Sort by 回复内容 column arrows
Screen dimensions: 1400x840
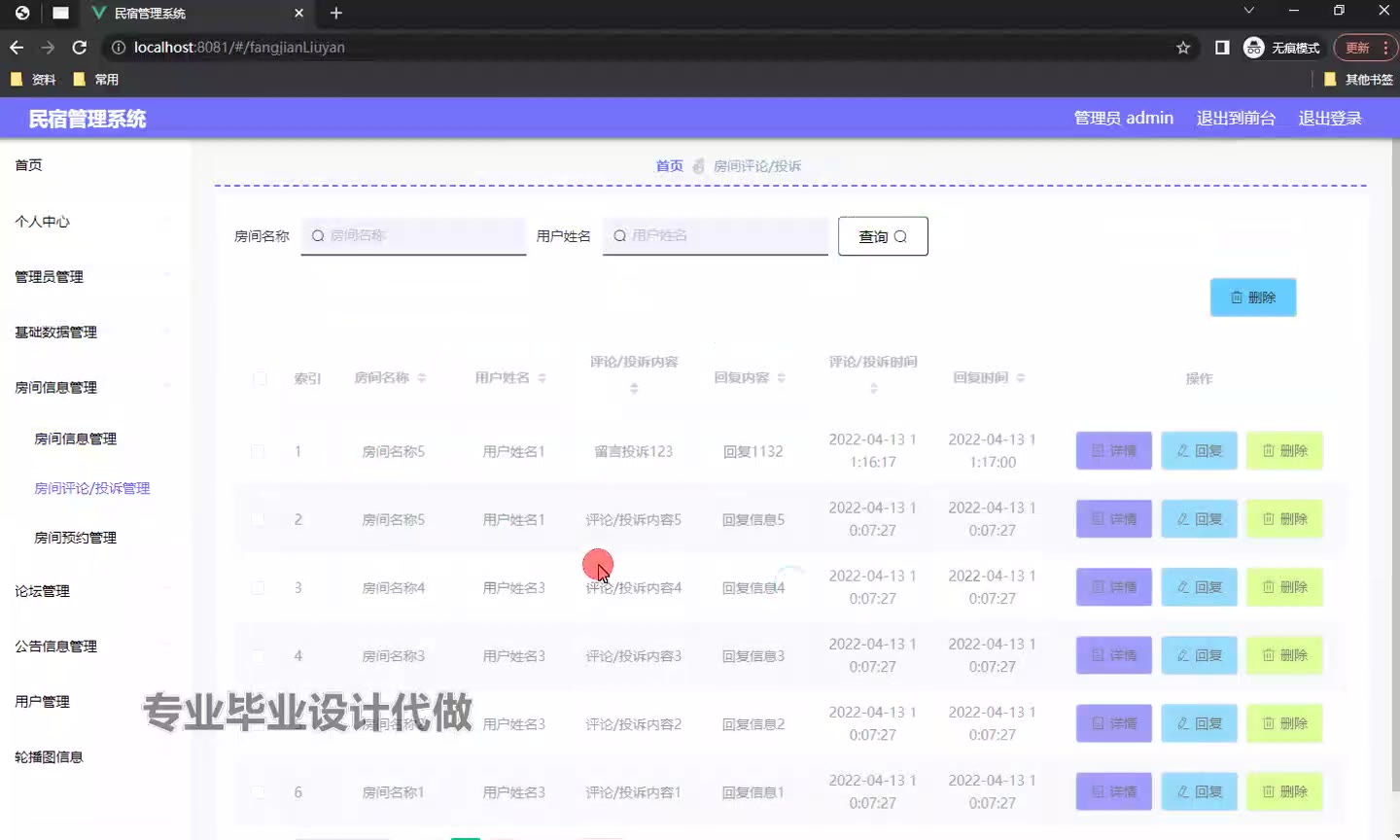coord(782,378)
